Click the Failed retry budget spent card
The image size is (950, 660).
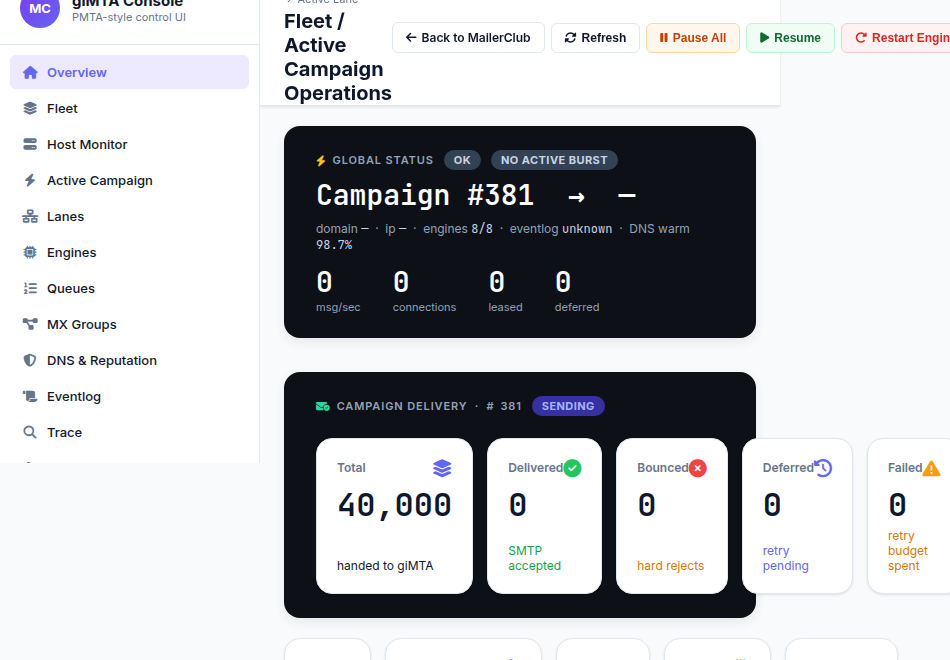tap(909, 516)
